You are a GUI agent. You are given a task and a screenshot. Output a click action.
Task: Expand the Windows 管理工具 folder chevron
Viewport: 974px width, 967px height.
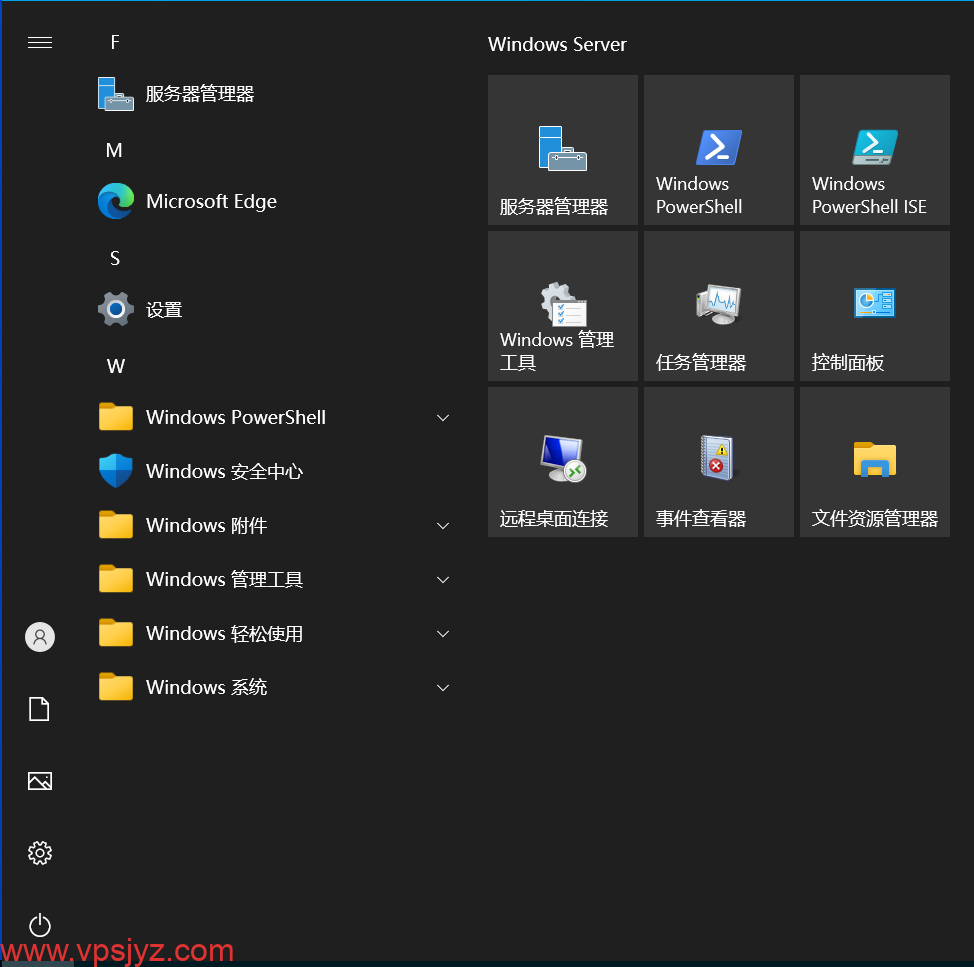pos(443,579)
